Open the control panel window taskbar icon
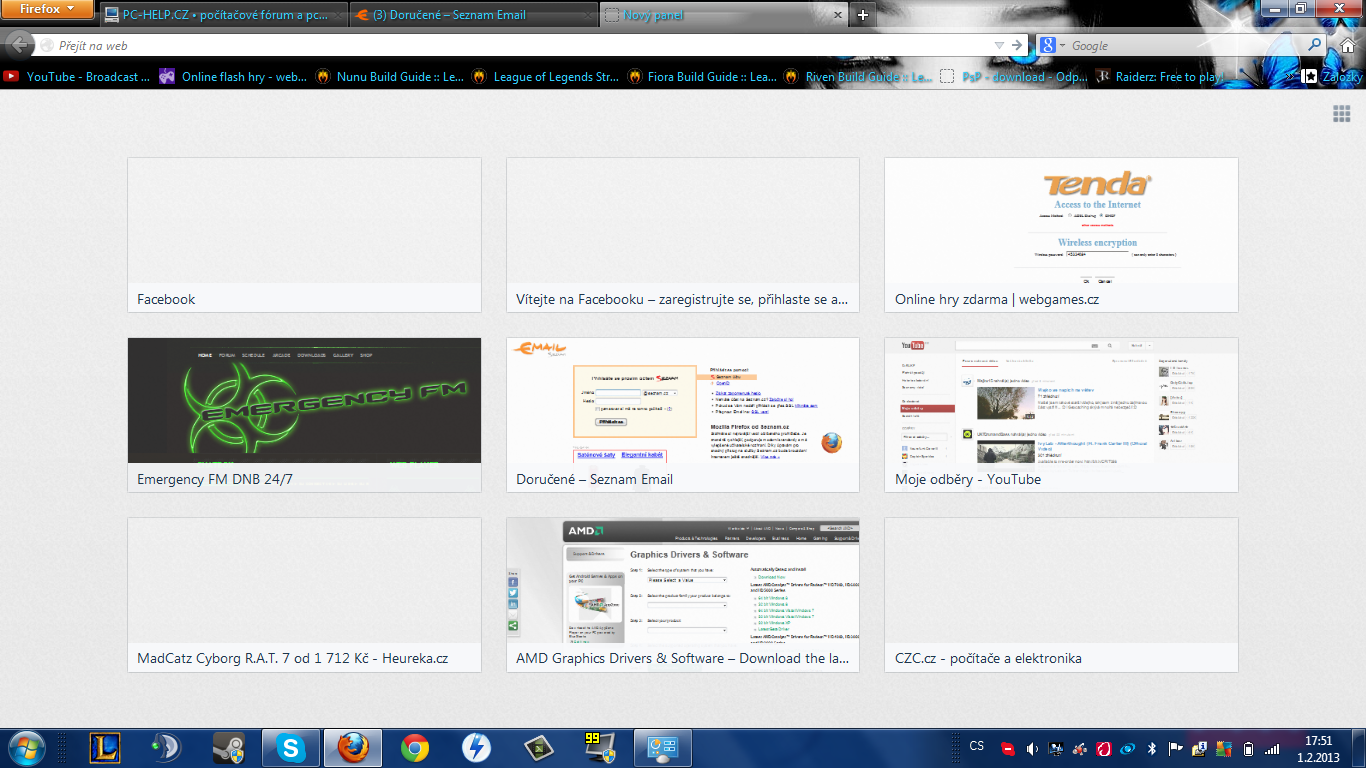Viewport: 1366px width, 768px height. click(663, 748)
